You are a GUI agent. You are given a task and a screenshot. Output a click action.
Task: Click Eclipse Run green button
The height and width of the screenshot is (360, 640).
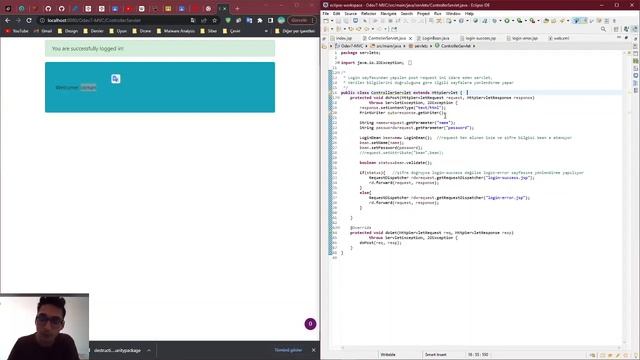tap(507, 21)
